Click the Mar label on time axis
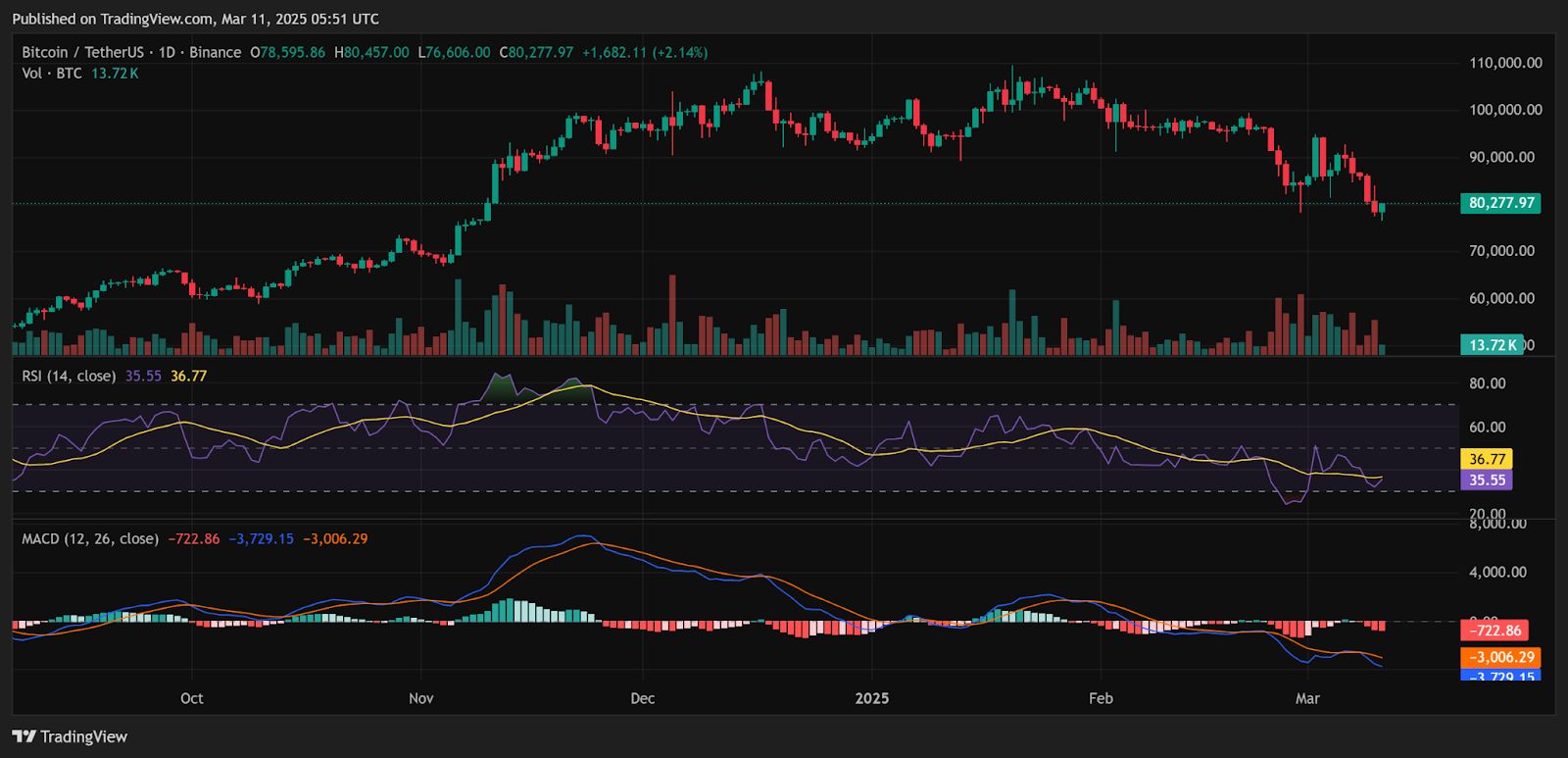This screenshot has width=1568, height=758. point(1307,698)
